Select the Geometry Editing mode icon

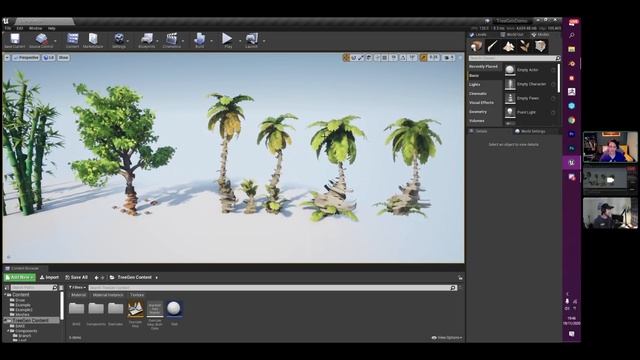tap(540, 47)
